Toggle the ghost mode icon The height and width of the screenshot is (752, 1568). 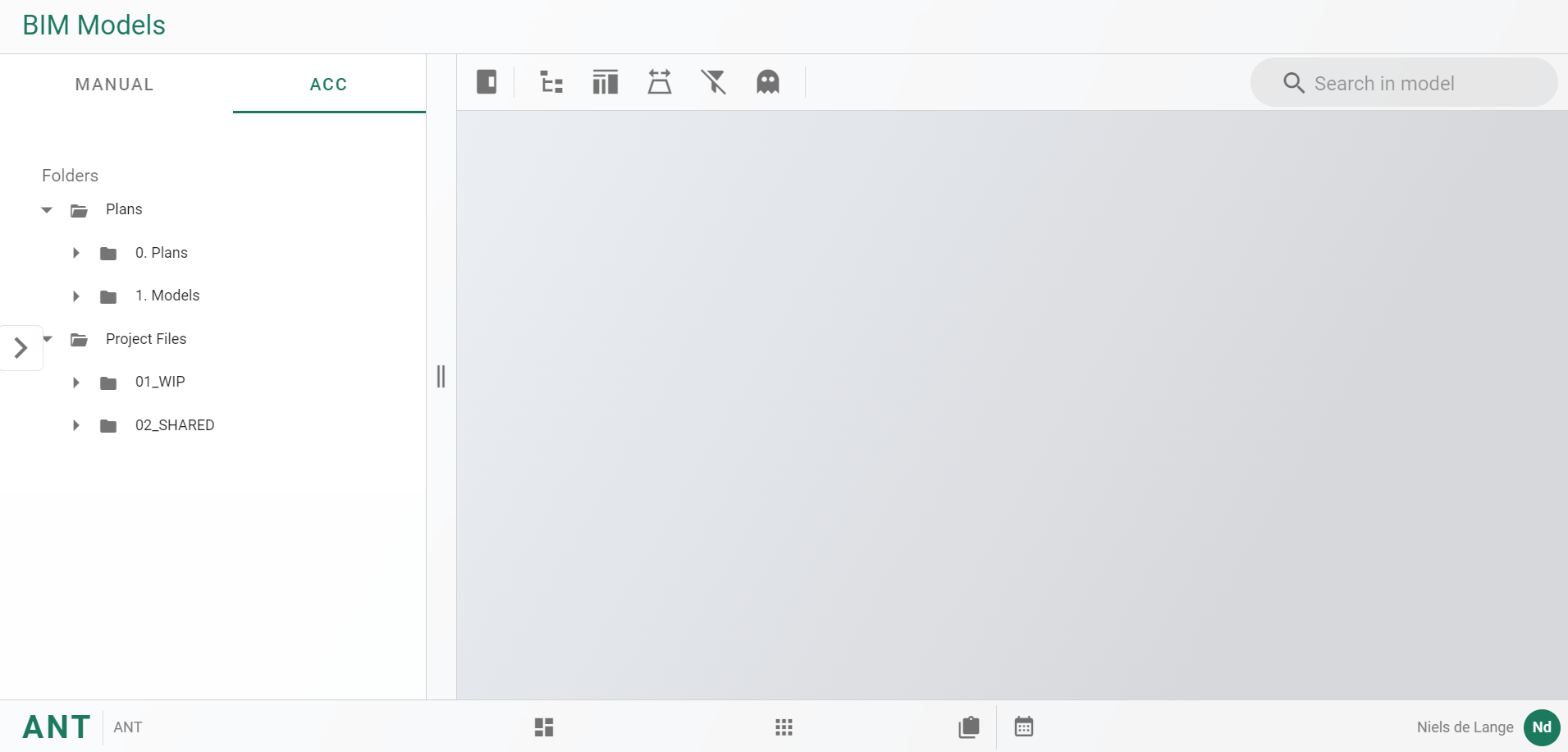(x=768, y=82)
